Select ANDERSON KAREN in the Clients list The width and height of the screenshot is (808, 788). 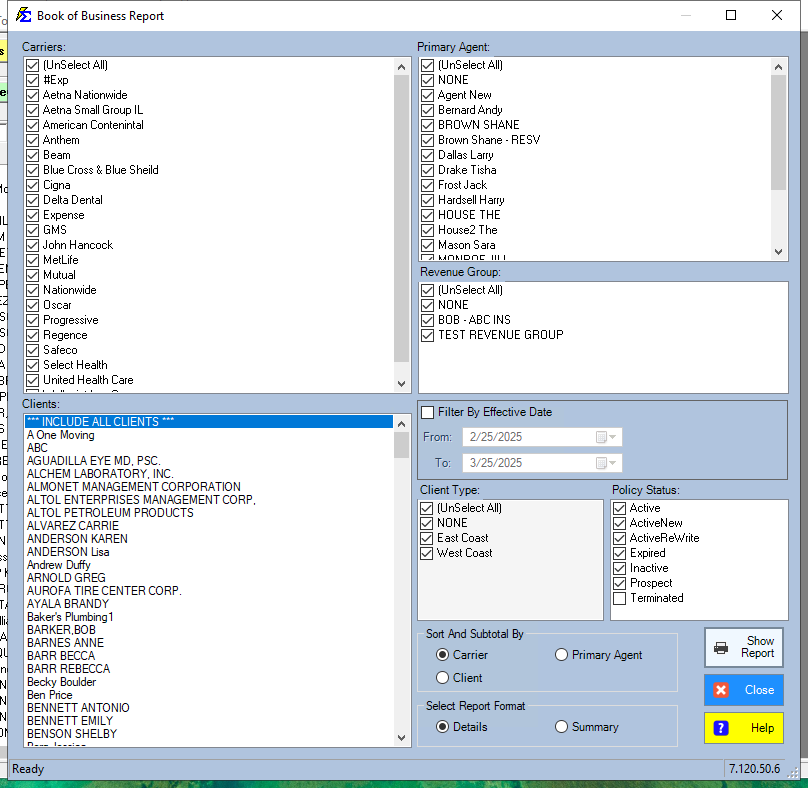(77, 538)
